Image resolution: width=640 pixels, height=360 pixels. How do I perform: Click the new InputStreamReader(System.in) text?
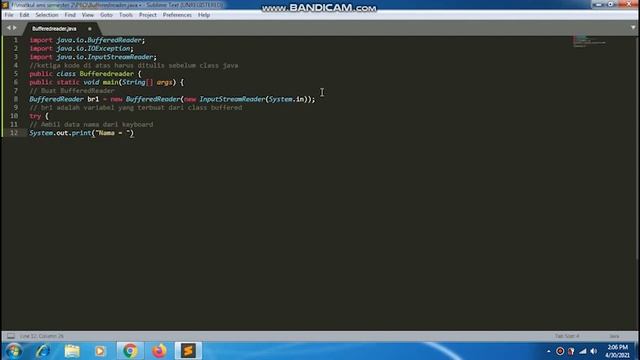pyautogui.click(x=246, y=99)
